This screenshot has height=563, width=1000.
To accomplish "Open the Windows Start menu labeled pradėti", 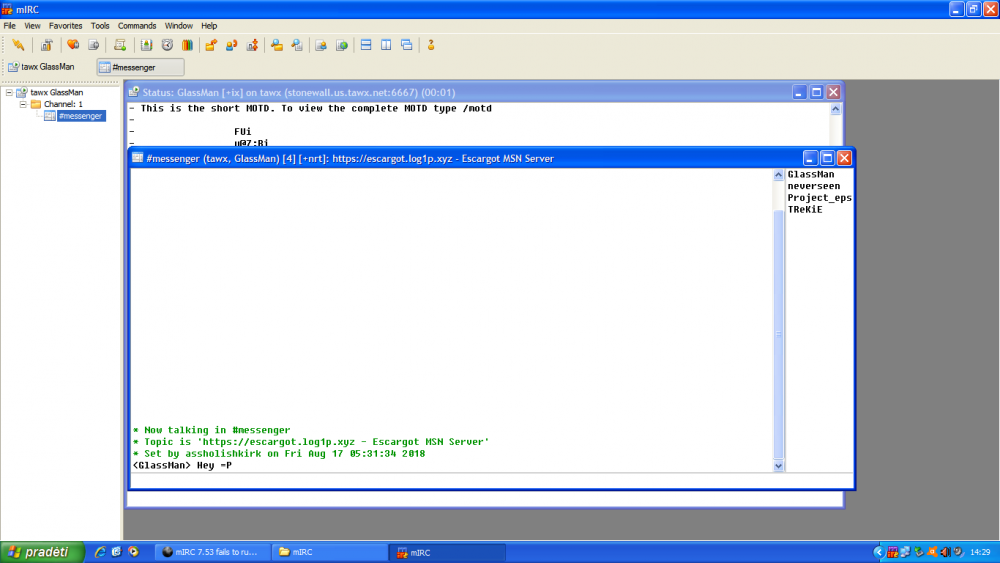I will tap(40, 552).
